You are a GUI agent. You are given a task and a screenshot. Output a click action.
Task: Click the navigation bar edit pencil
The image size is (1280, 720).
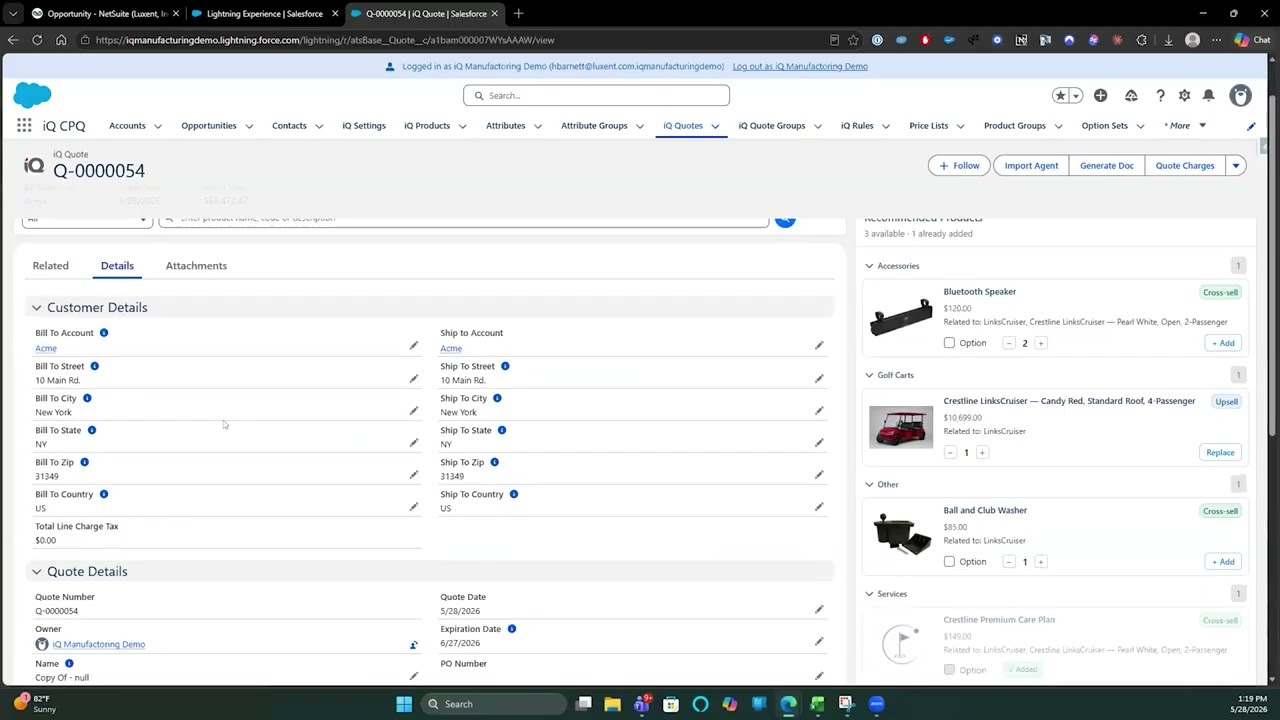pos(1251,126)
